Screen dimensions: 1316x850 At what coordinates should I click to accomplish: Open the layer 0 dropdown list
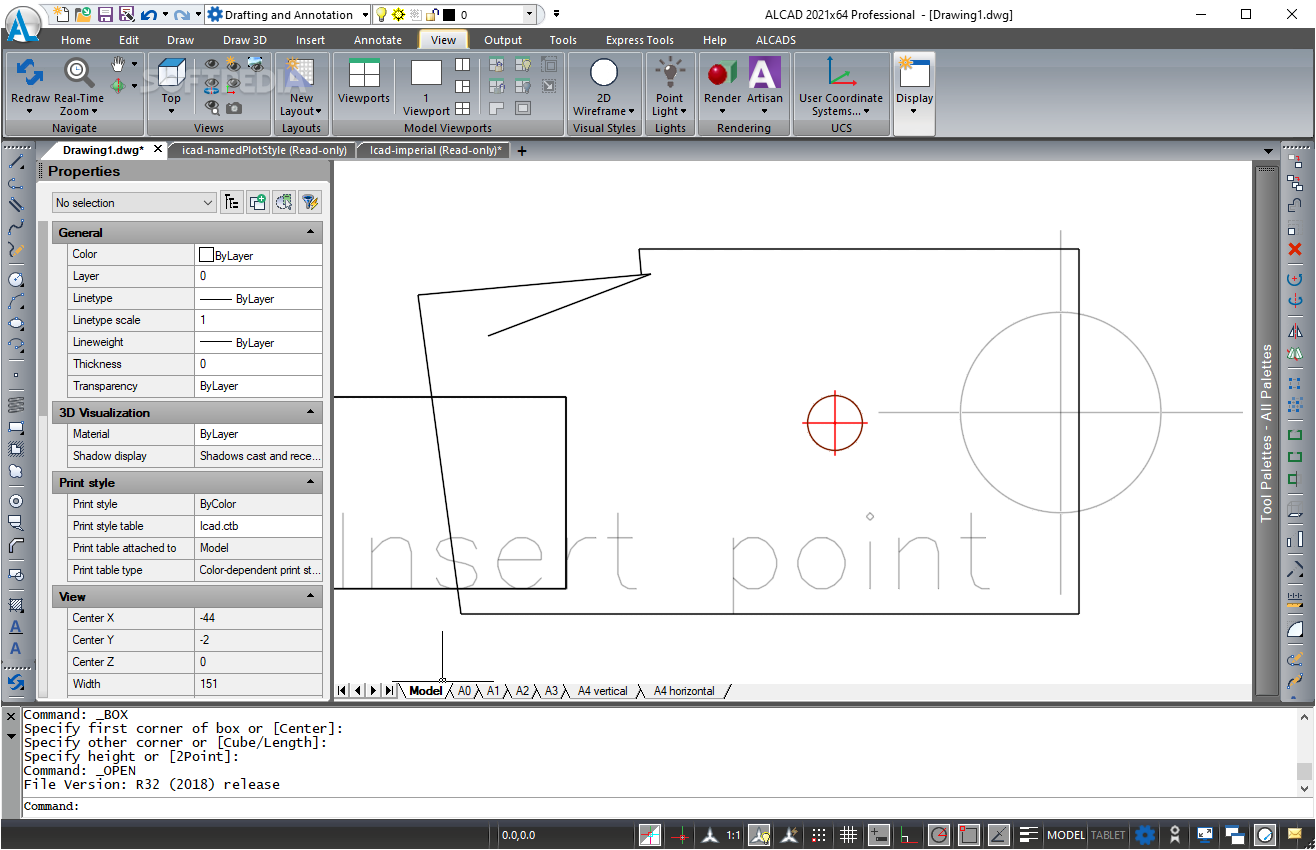tap(529, 15)
